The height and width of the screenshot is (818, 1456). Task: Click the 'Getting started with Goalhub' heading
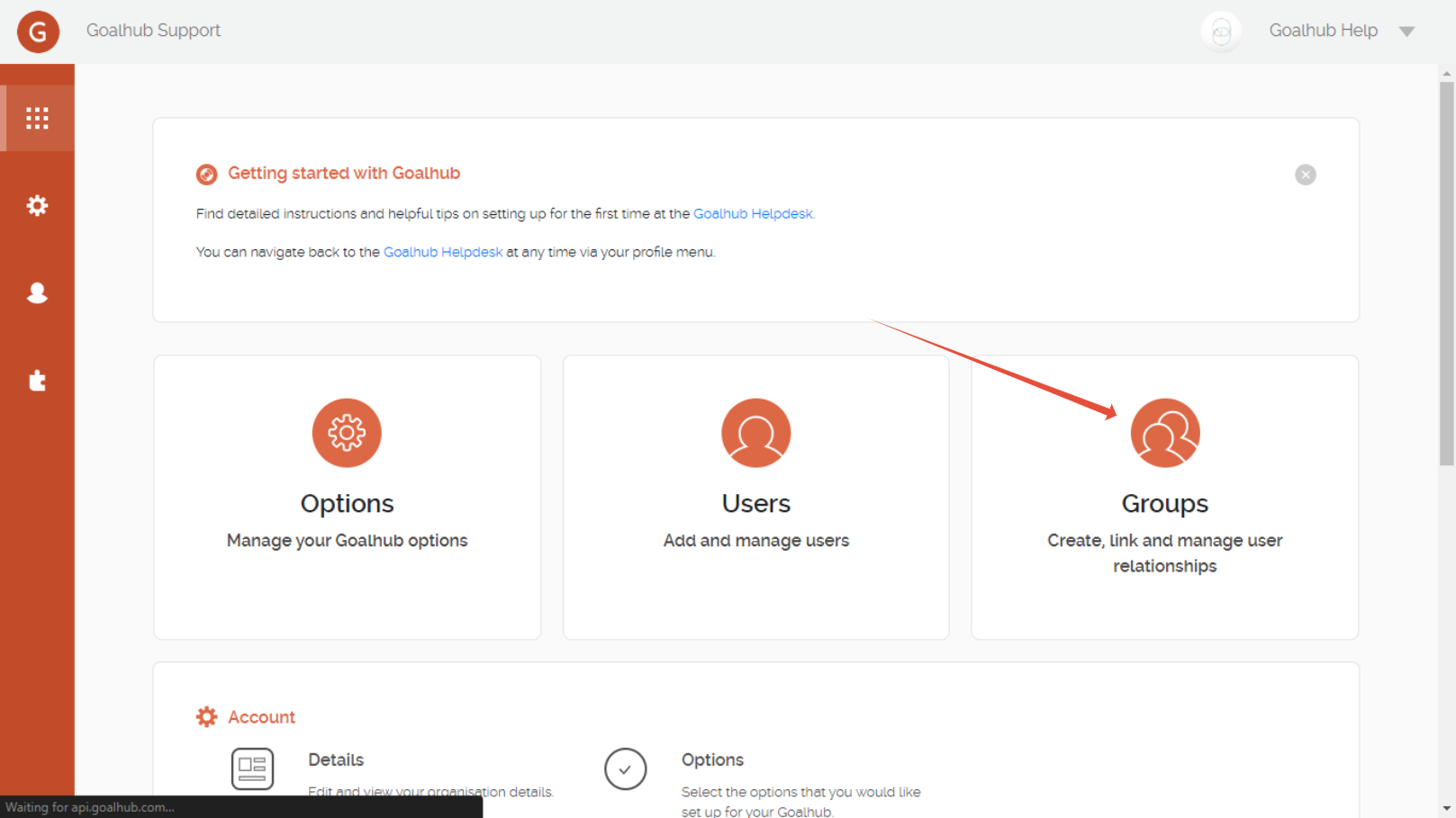coord(344,174)
